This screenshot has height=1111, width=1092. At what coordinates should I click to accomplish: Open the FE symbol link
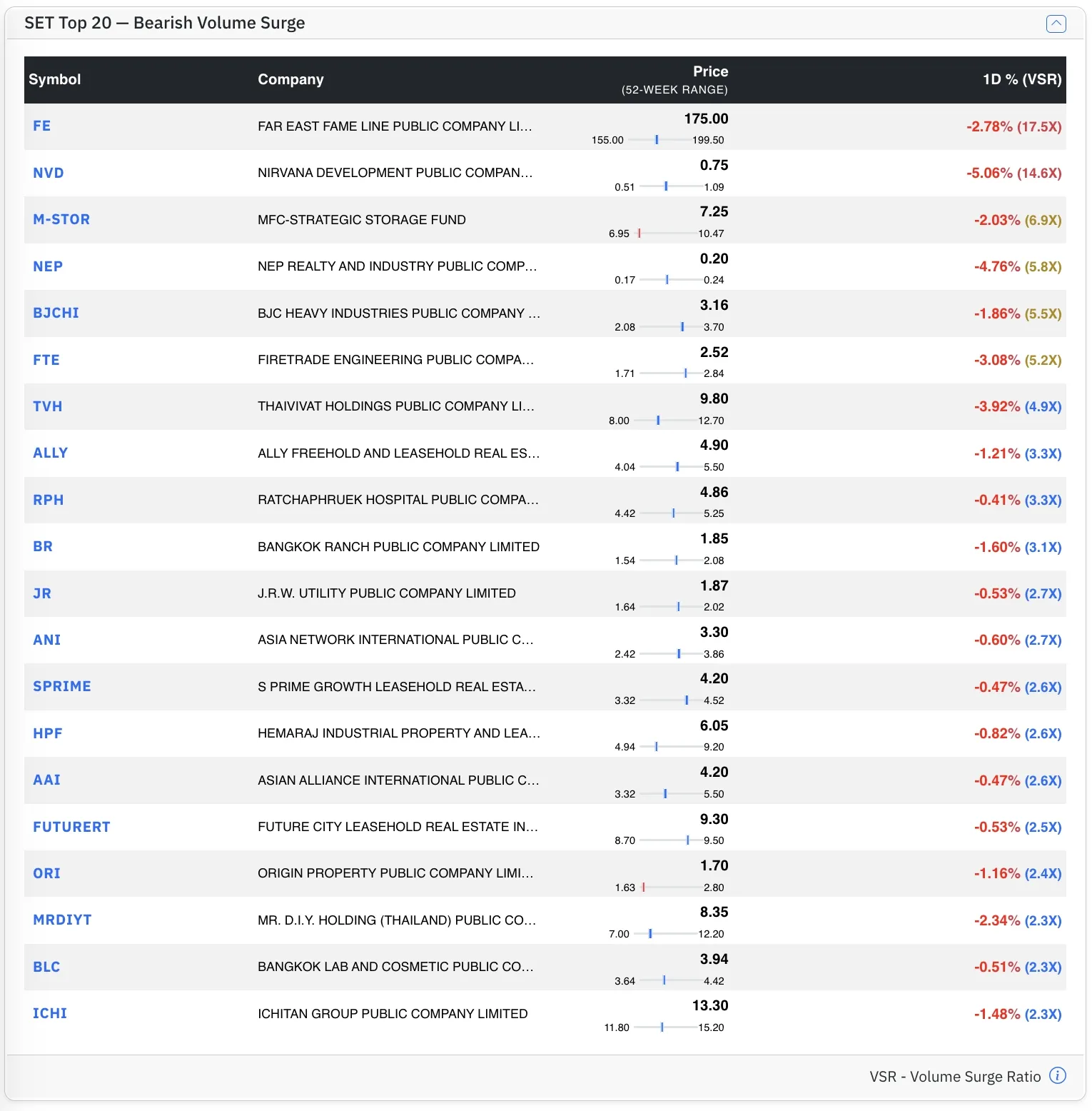(x=42, y=126)
